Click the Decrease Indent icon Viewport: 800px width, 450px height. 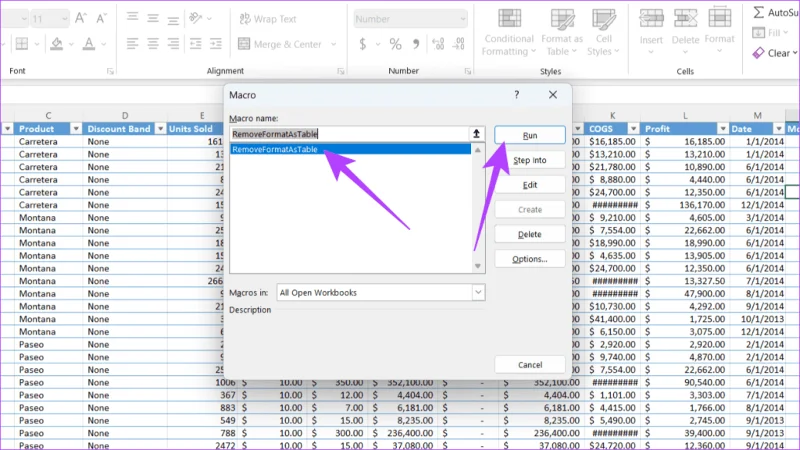(195, 44)
